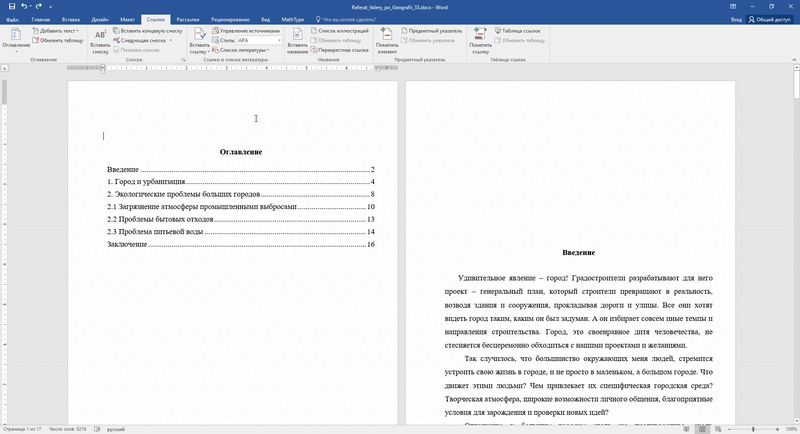Viewport: 800px width, 434px height.
Task: Click the 'Введение' table of contents entry
Action: click(241, 169)
